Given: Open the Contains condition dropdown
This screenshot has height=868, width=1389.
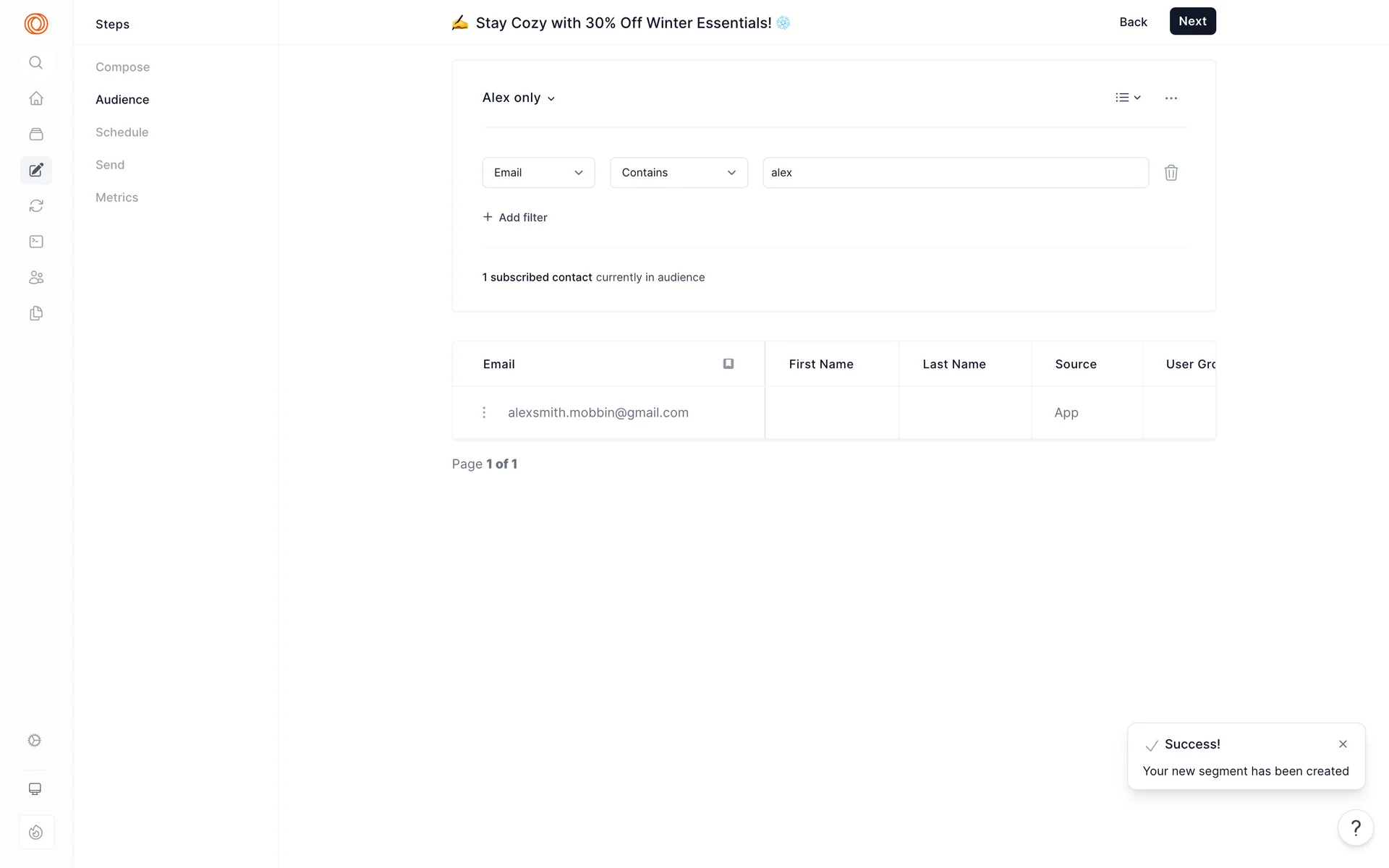Looking at the screenshot, I should [x=678, y=173].
